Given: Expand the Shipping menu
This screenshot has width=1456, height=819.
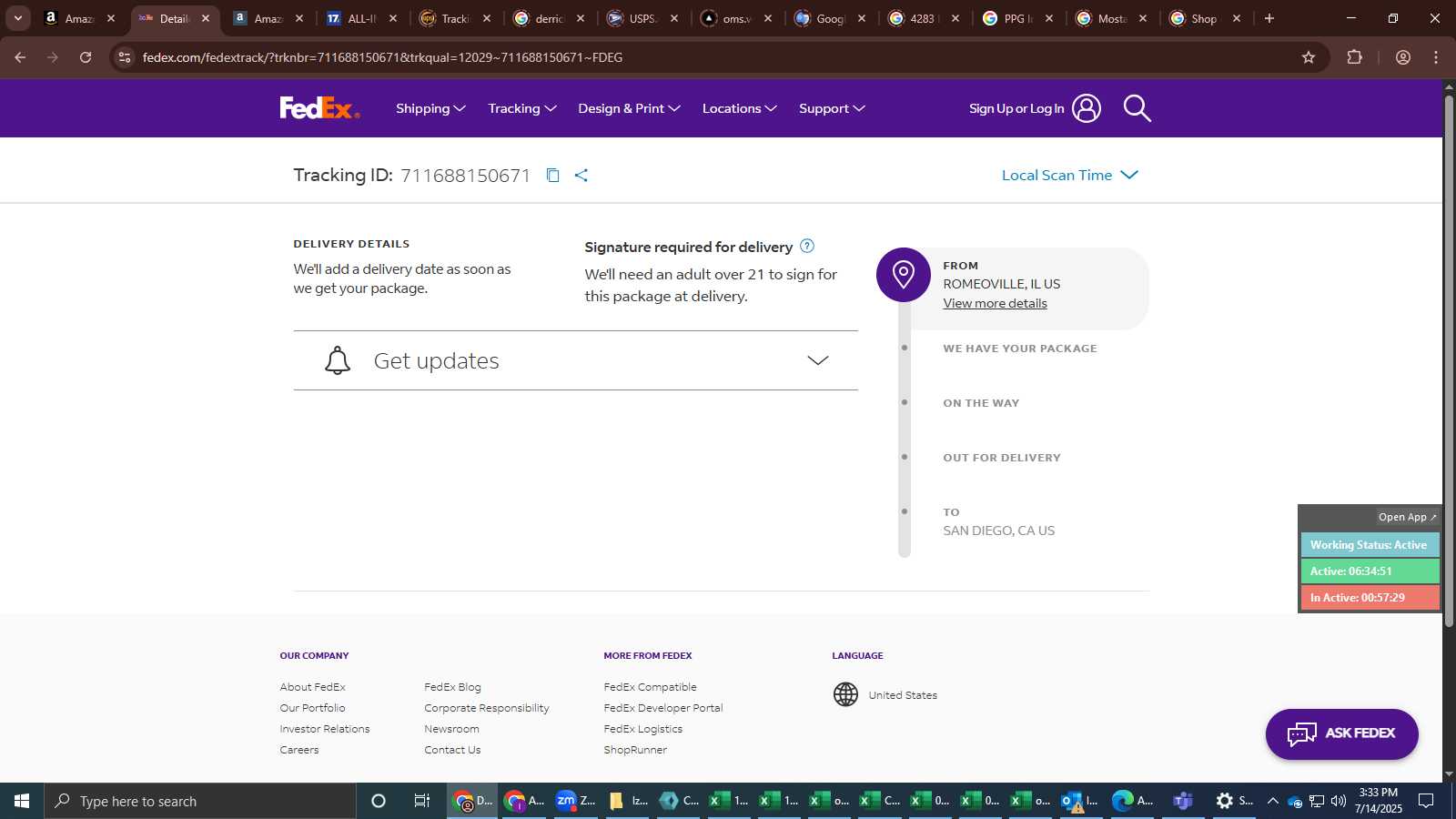Looking at the screenshot, I should pos(430,108).
